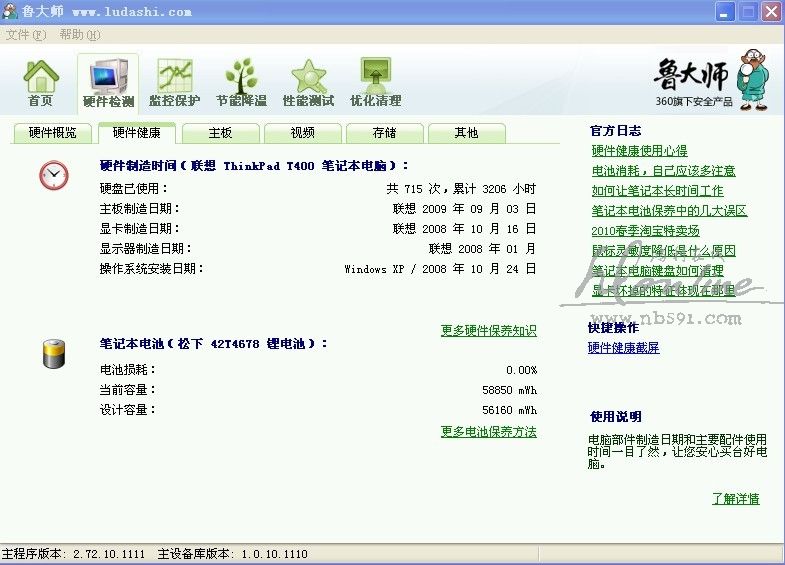Click the red clock icon

pos(54,175)
